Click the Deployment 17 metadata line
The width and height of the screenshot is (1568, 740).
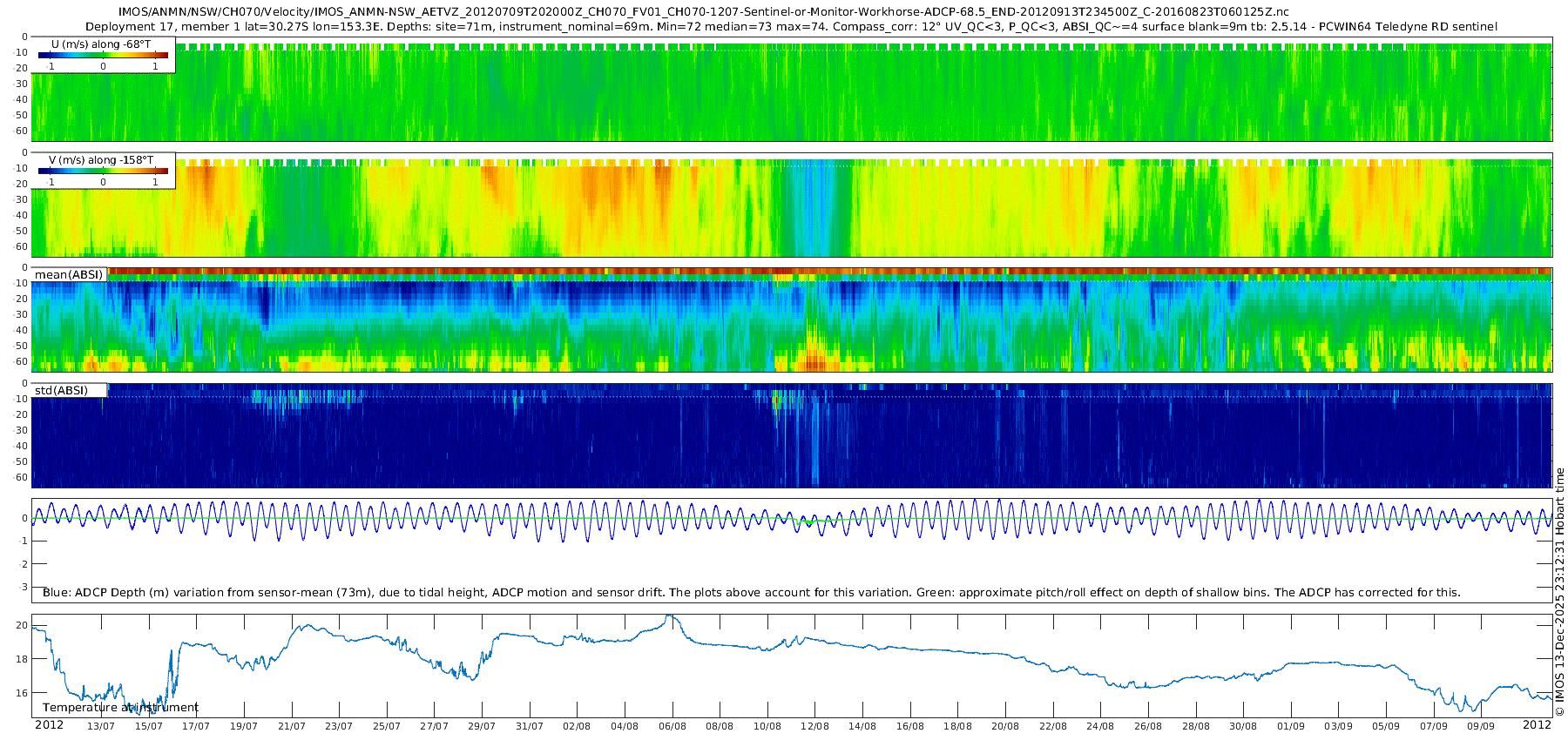coord(791,27)
